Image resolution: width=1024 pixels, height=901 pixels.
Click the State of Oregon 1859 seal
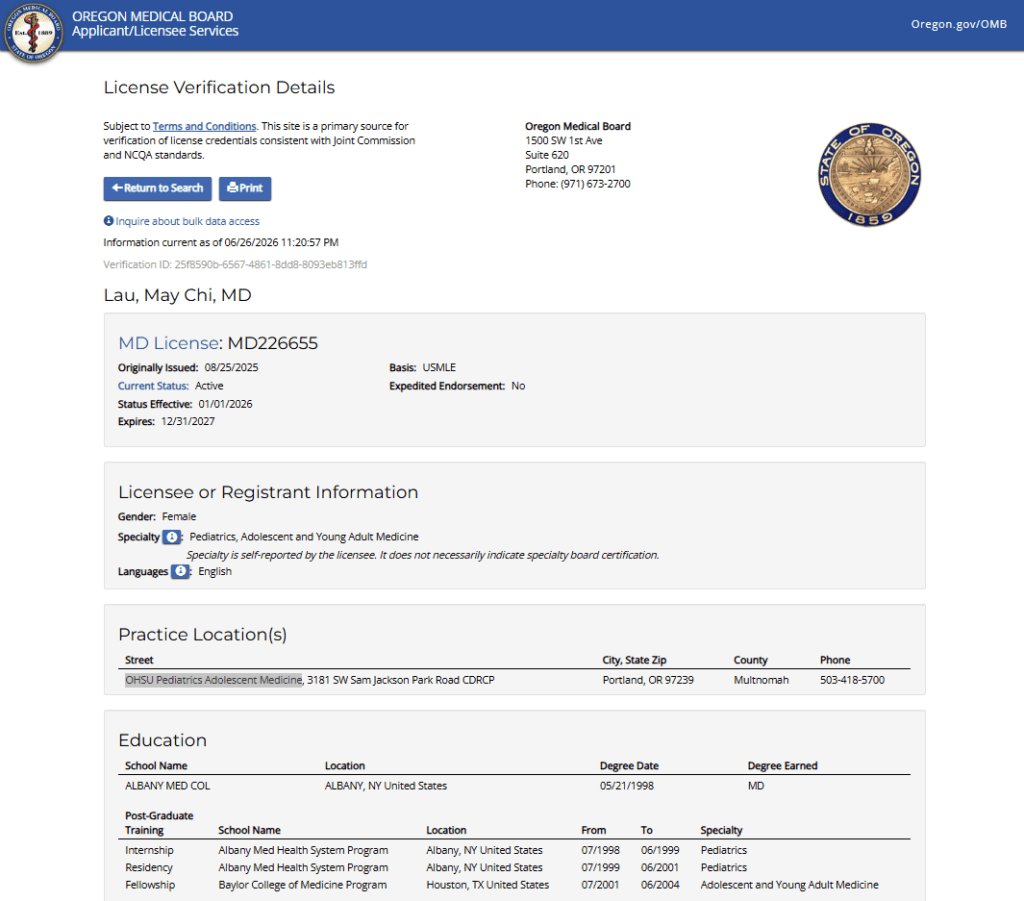(869, 175)
